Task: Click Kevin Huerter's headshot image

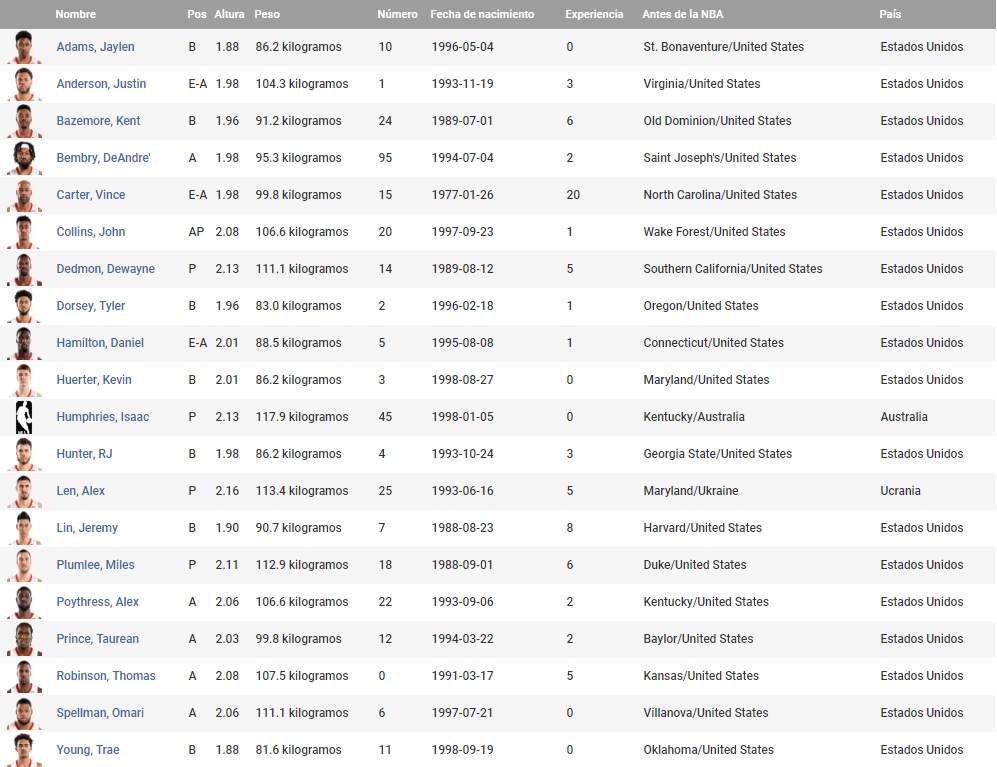Action: 24,380
